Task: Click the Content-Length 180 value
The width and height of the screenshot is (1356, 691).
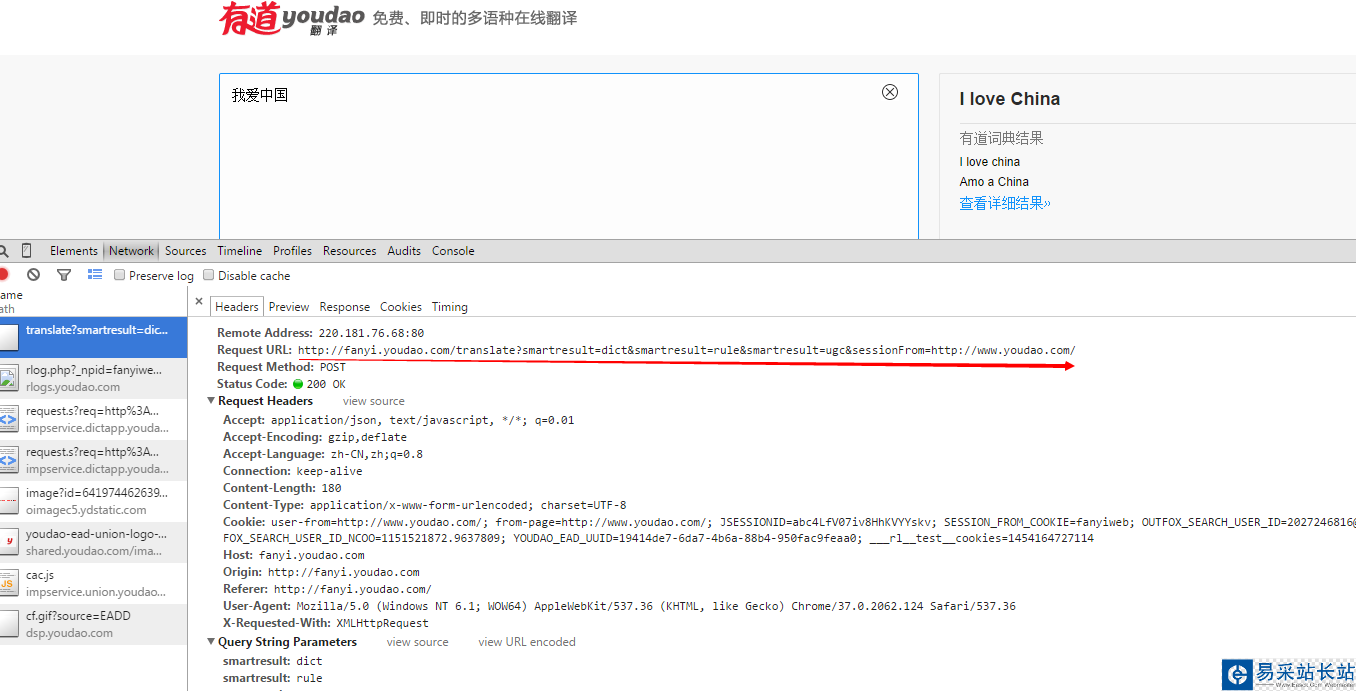Action: tap(331, 488)
